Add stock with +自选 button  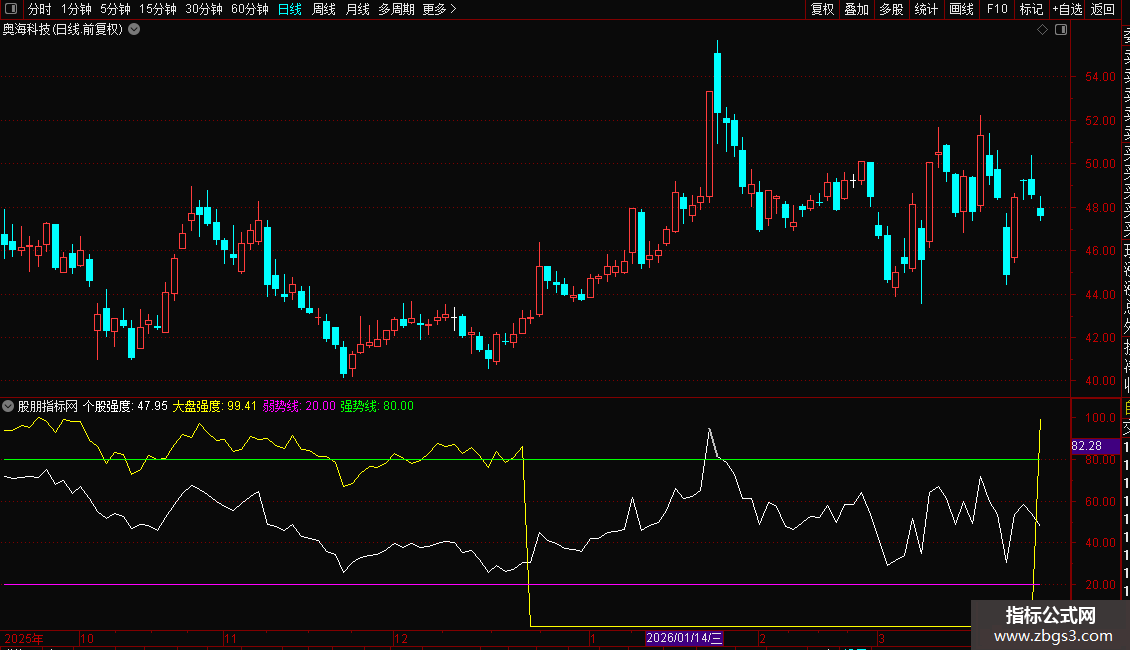point(1067,9)
